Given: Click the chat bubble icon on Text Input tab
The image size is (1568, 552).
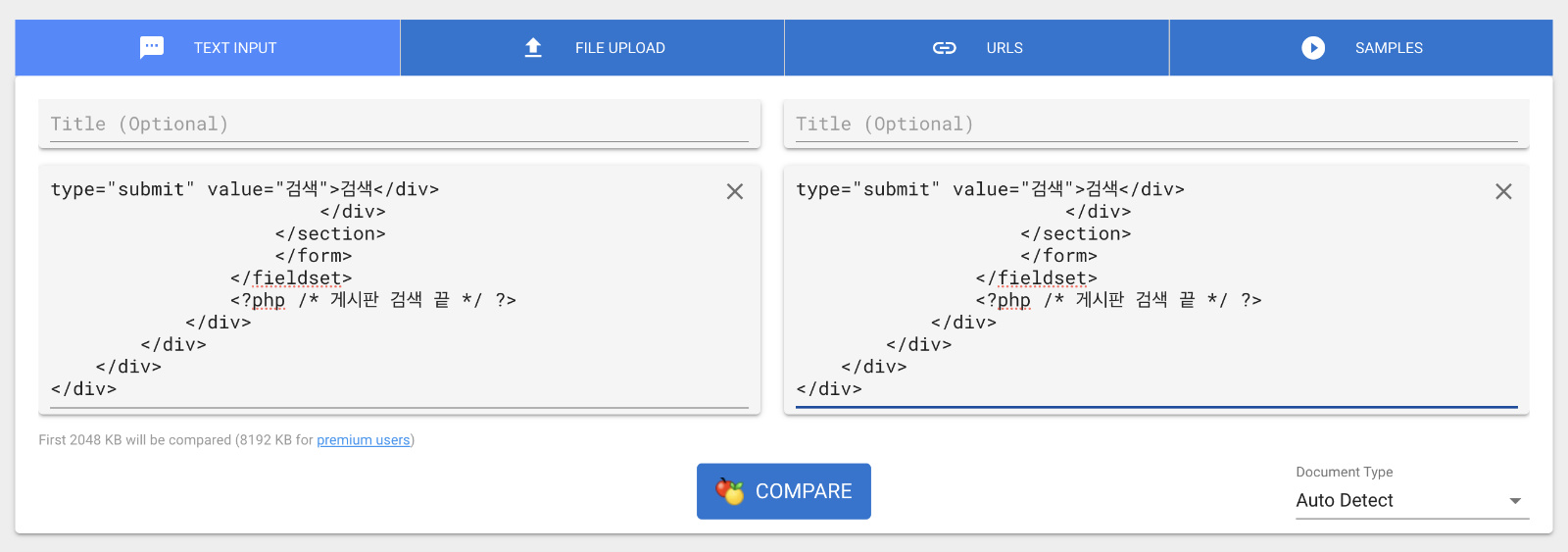Looking at the screenshot, I should click(x=152, y=47).
